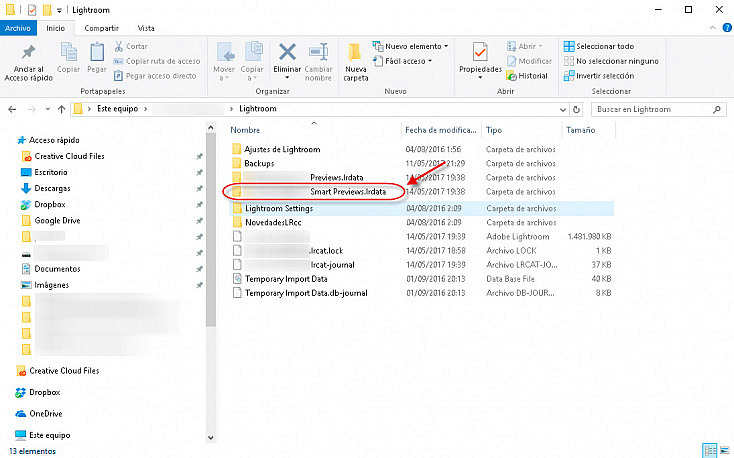Open the Mover a dropdown
Viewport: 734px width, 458px height.
coord(224,62)
